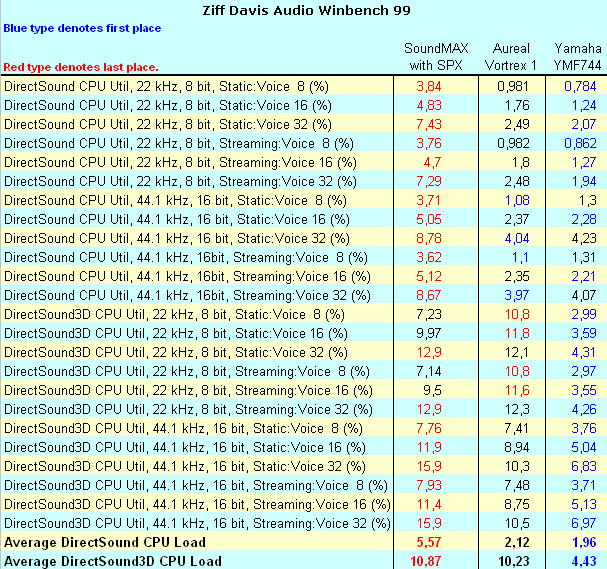Image resolution: width=607 pixels, height=569 pixels.
Task: Click the SoundMAX value 7,93
Action: (x=429, y=485)
